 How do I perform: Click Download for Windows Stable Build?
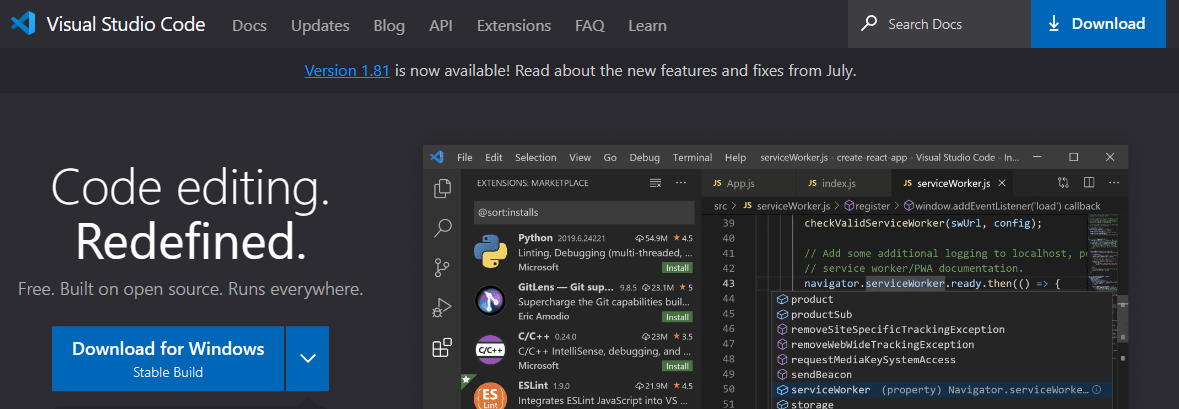tap(168, 359)
